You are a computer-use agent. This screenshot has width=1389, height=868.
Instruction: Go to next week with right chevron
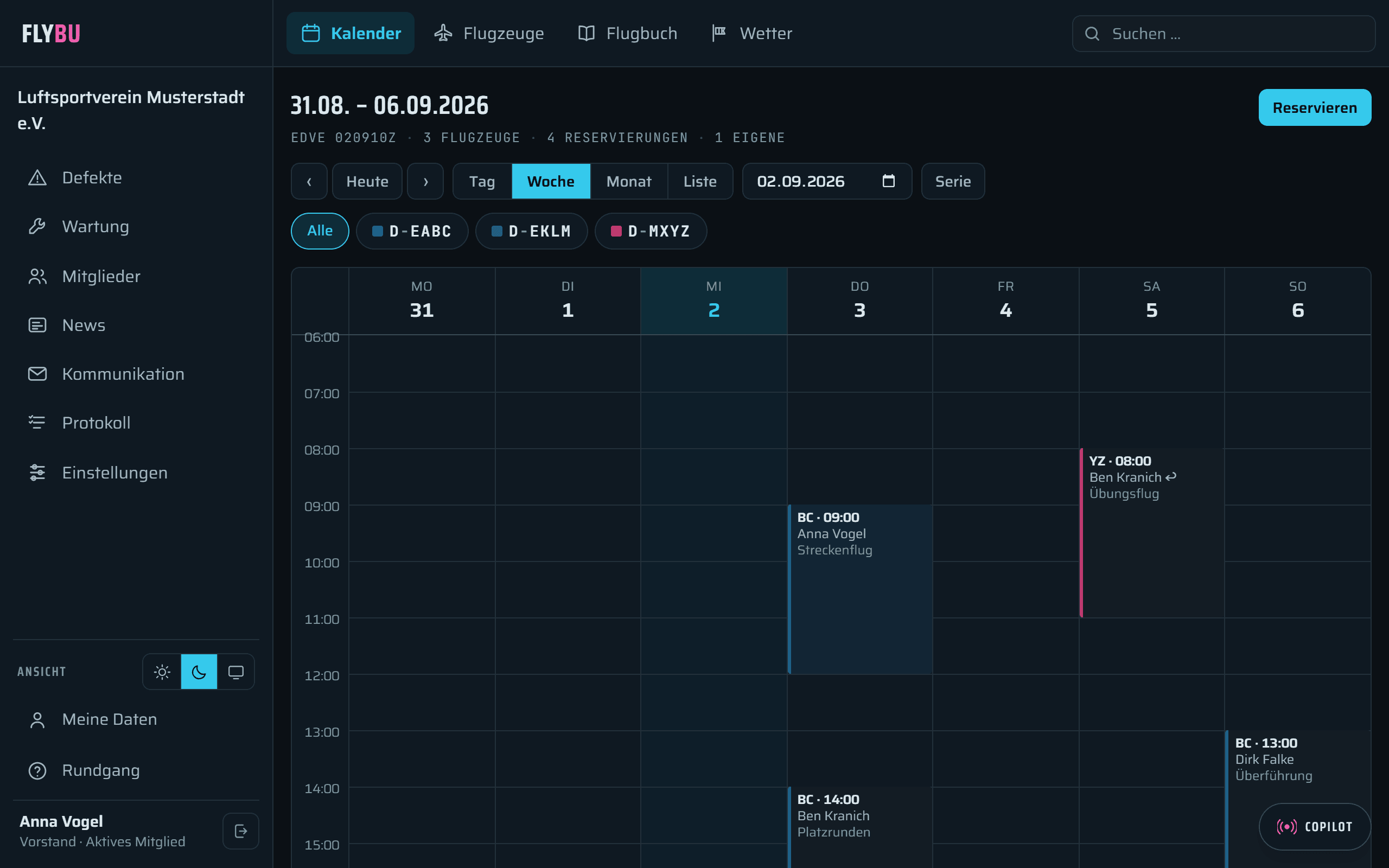tap(425, 181)
